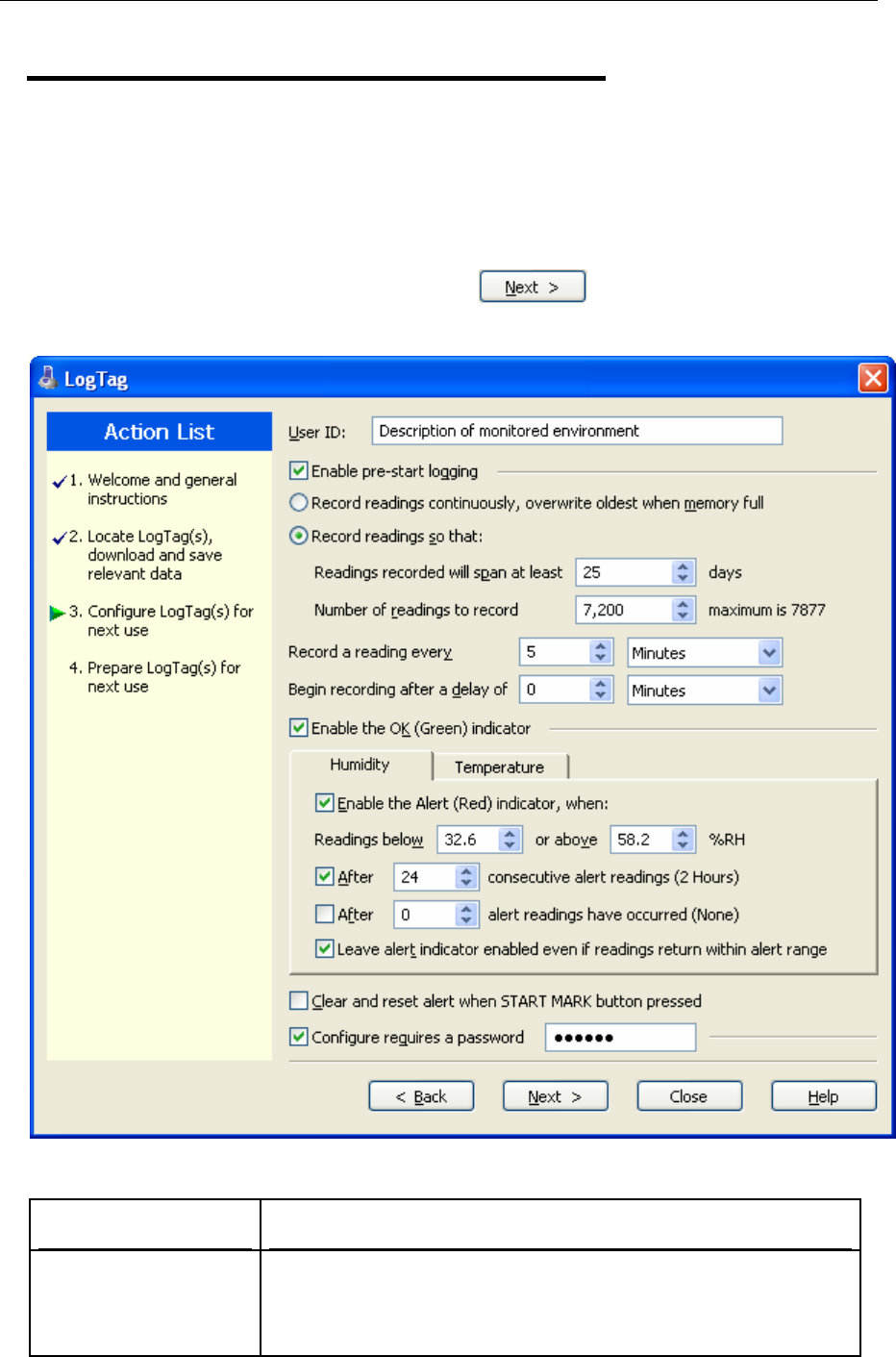Select step 3 Configure LogTag(s) for next use
The image size is (896, 1357).
(x=162, y=620)
